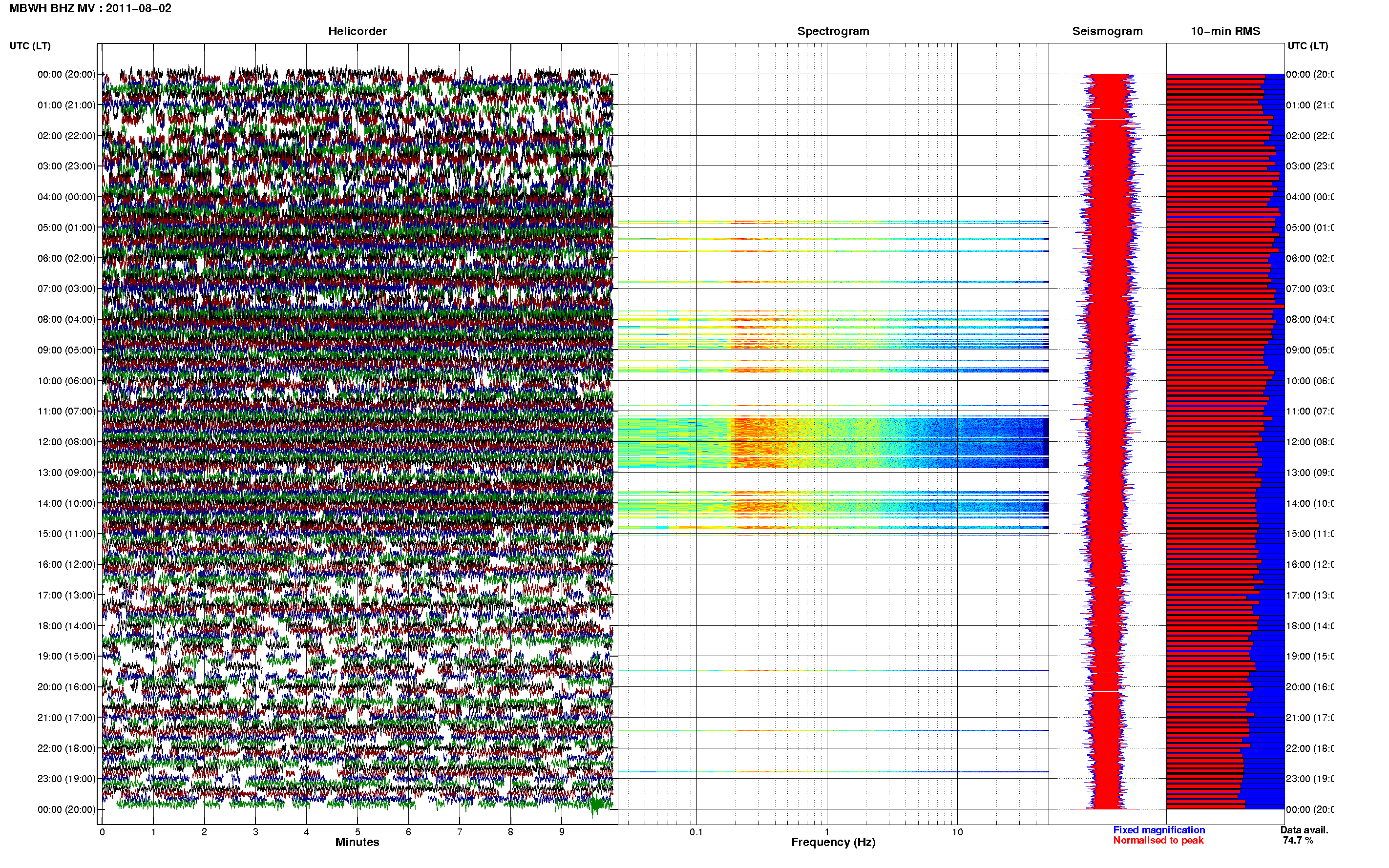Select the Spectrogram panel heading
Screen dimensions: 1389x868
(x=833, y=31)
